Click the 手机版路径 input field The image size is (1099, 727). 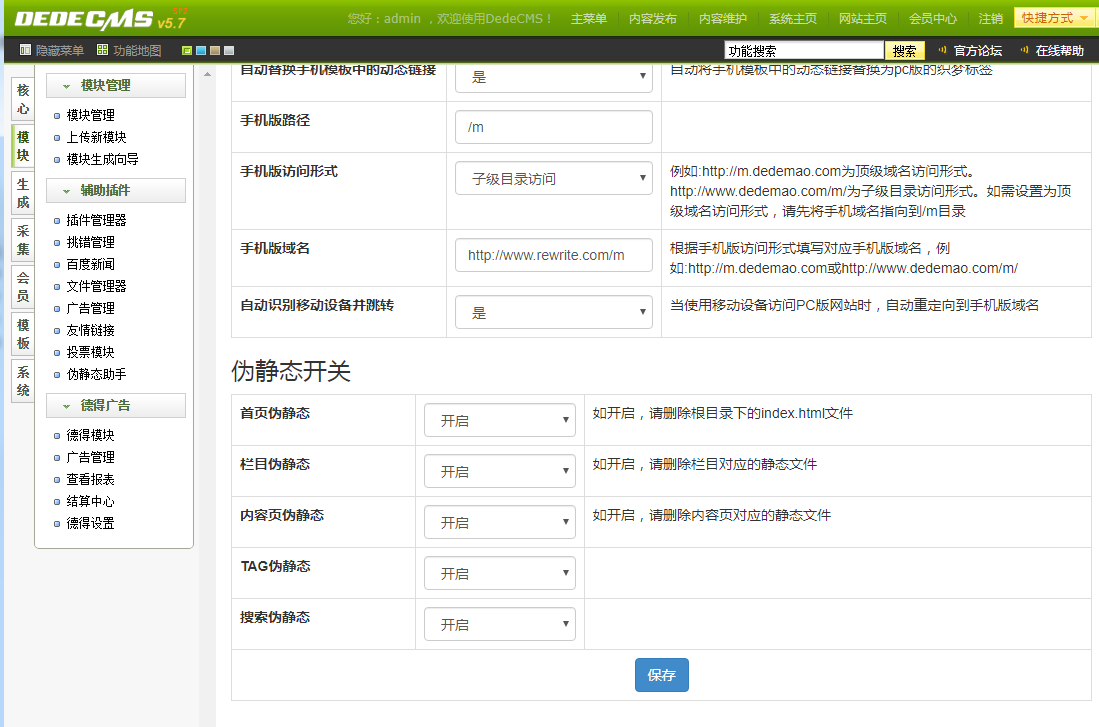[554, 127]
